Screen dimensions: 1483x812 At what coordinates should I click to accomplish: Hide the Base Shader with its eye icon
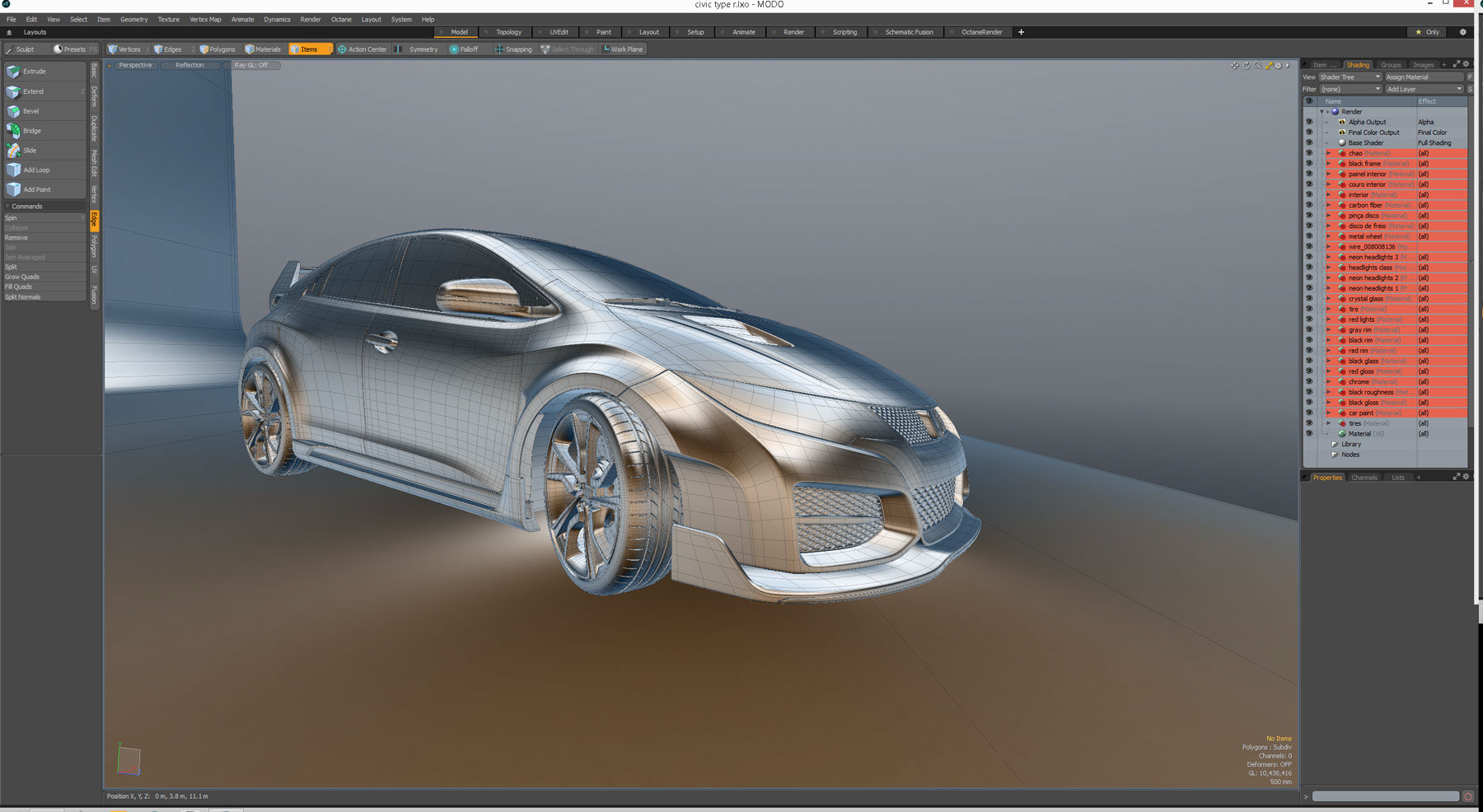coord(1309,142)
